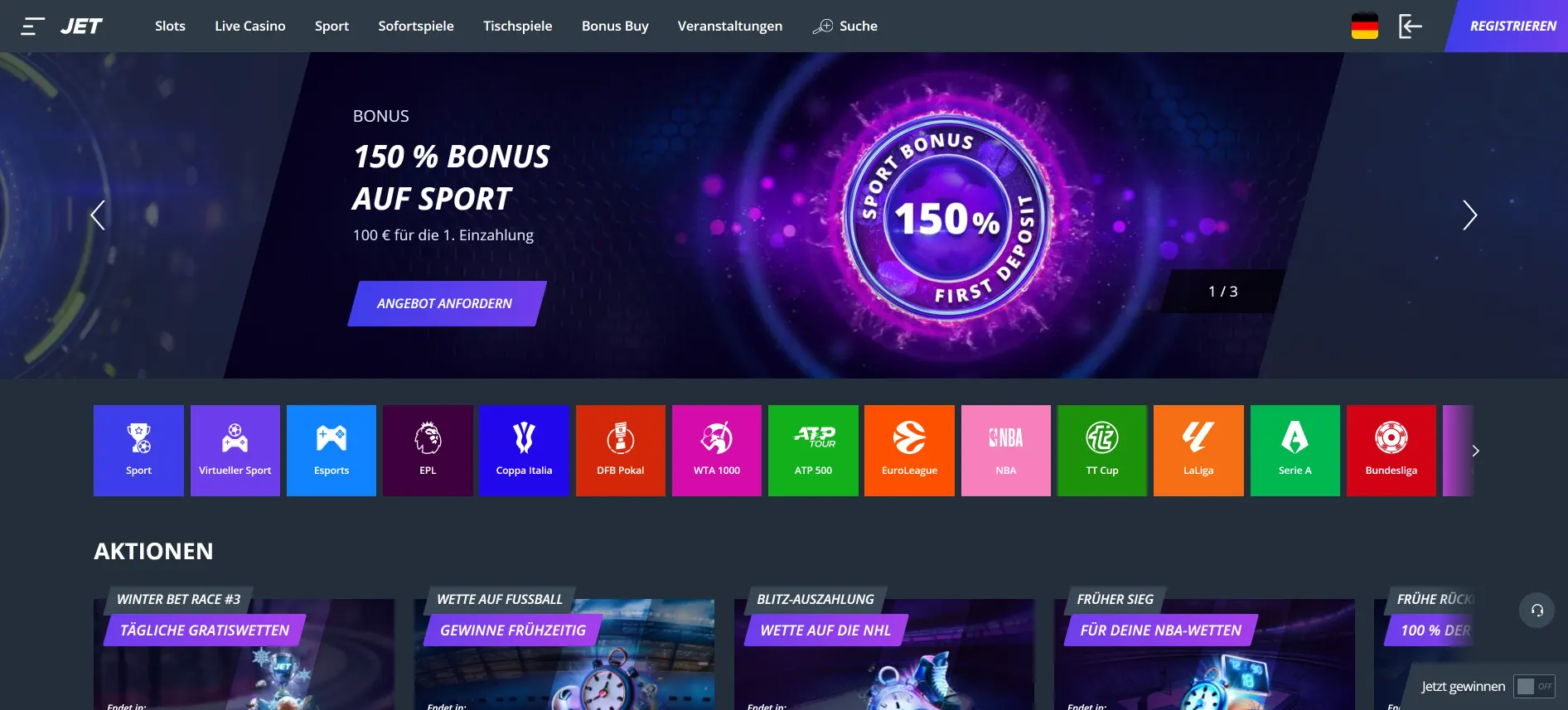Choose the NBA category tile

click(1006, 451)
